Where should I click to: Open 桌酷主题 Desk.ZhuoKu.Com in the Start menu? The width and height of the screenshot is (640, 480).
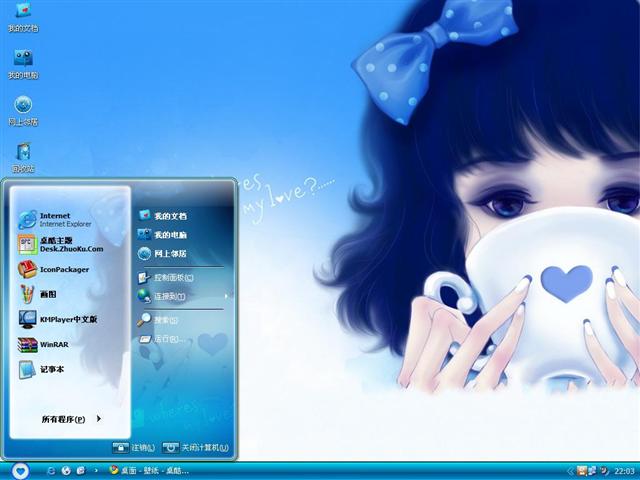point(60,244)
